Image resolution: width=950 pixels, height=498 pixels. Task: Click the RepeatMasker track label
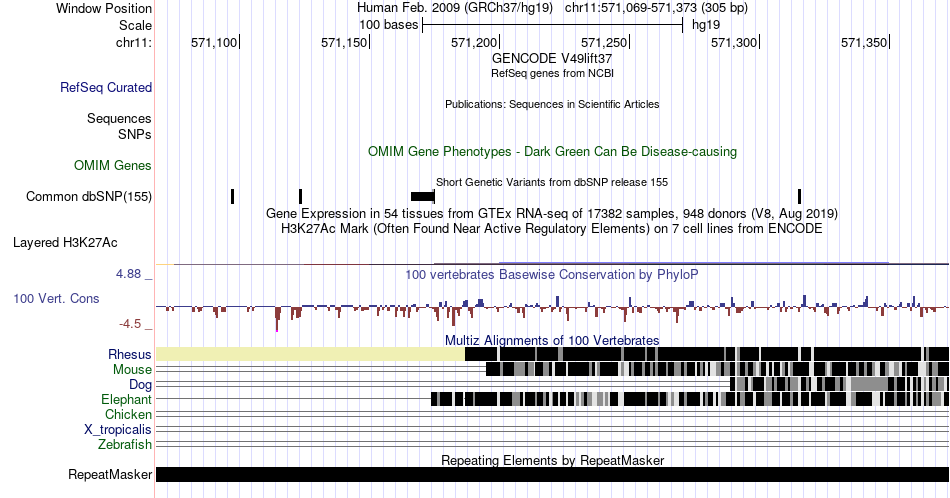(x=110, y=474)
